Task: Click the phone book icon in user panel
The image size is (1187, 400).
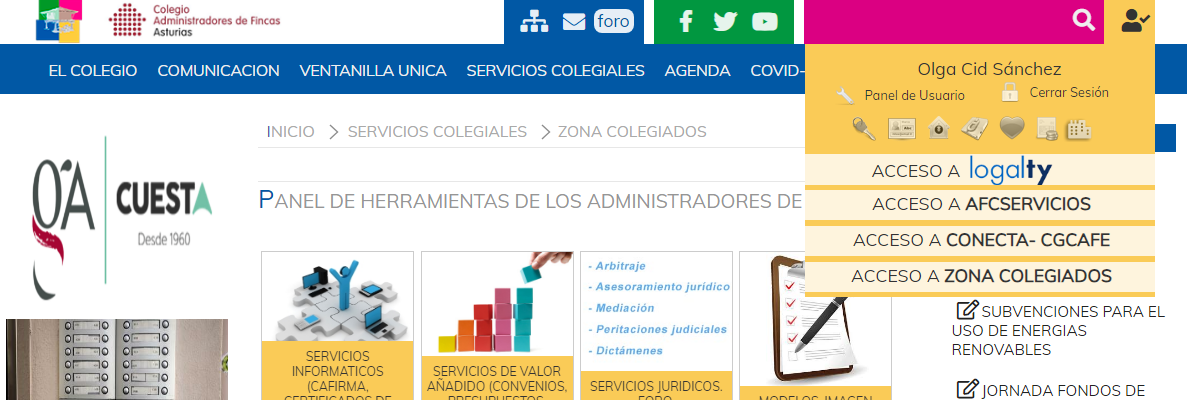Action: [975, 129]
